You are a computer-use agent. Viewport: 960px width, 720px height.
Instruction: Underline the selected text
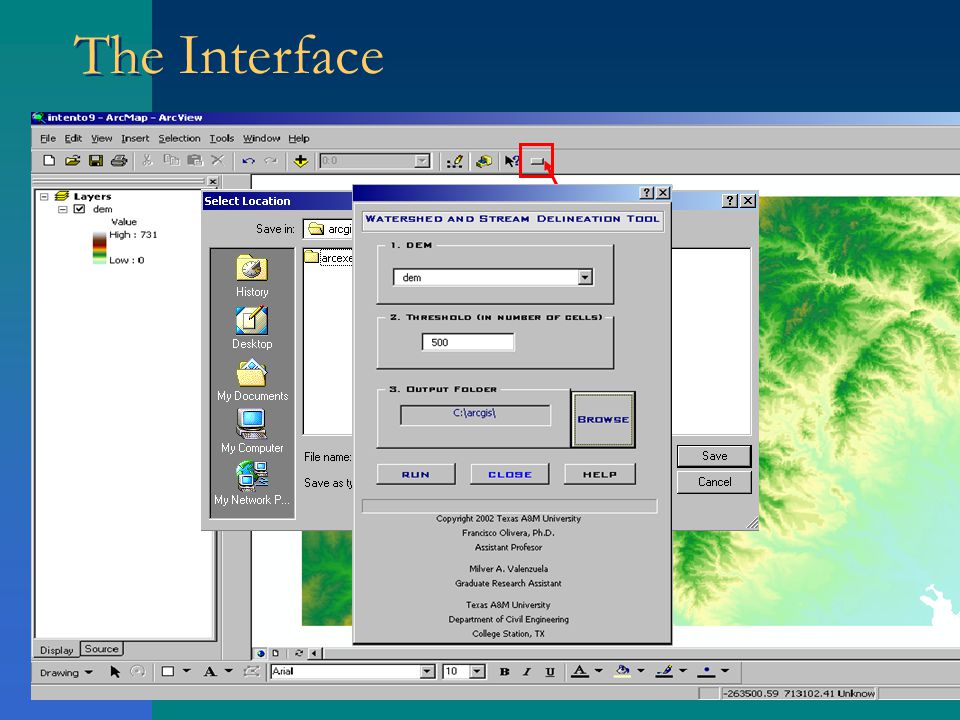click(x=550, y=672)
